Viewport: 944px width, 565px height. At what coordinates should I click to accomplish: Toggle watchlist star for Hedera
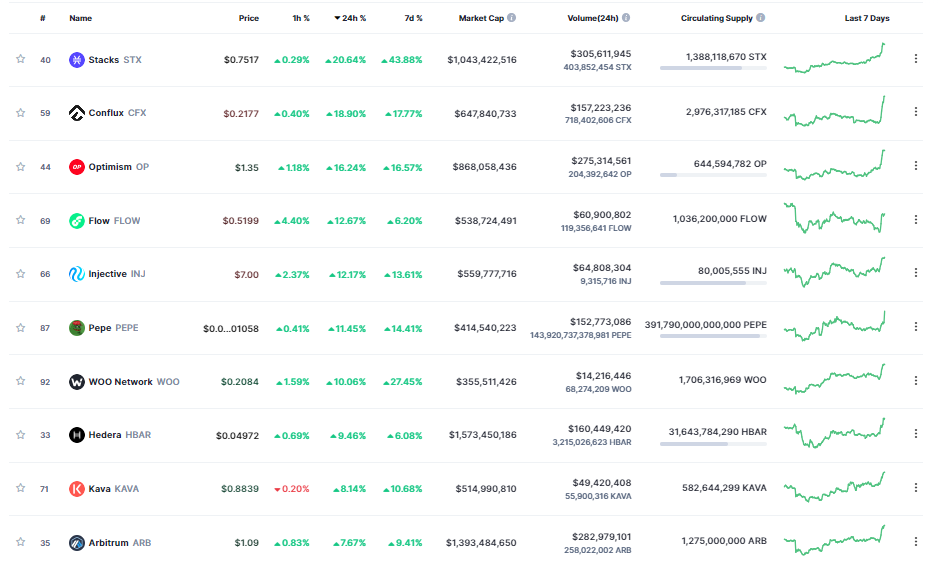click(20, 435)
